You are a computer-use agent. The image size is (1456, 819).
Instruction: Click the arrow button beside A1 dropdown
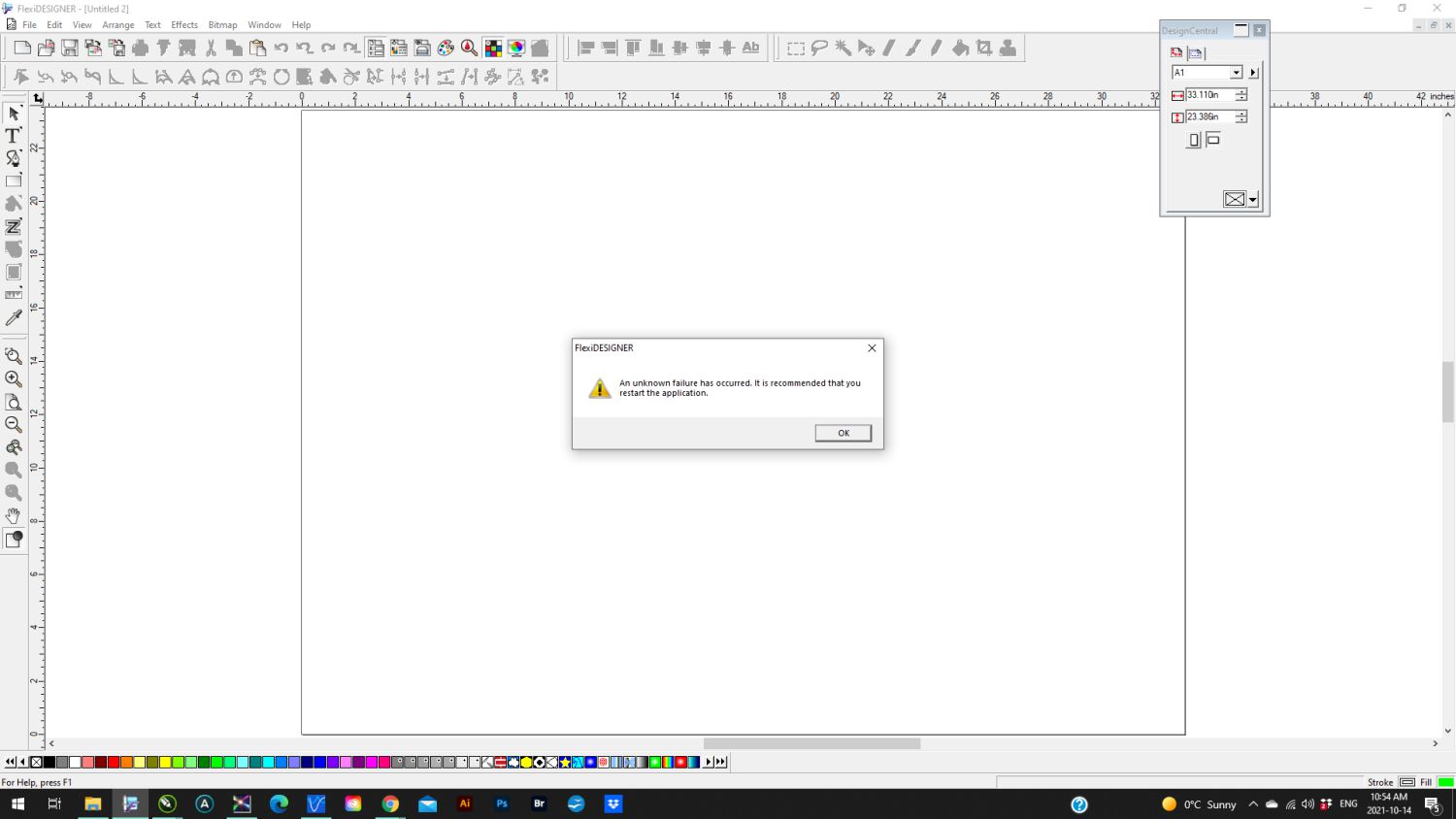click(x=1253, y=73)
